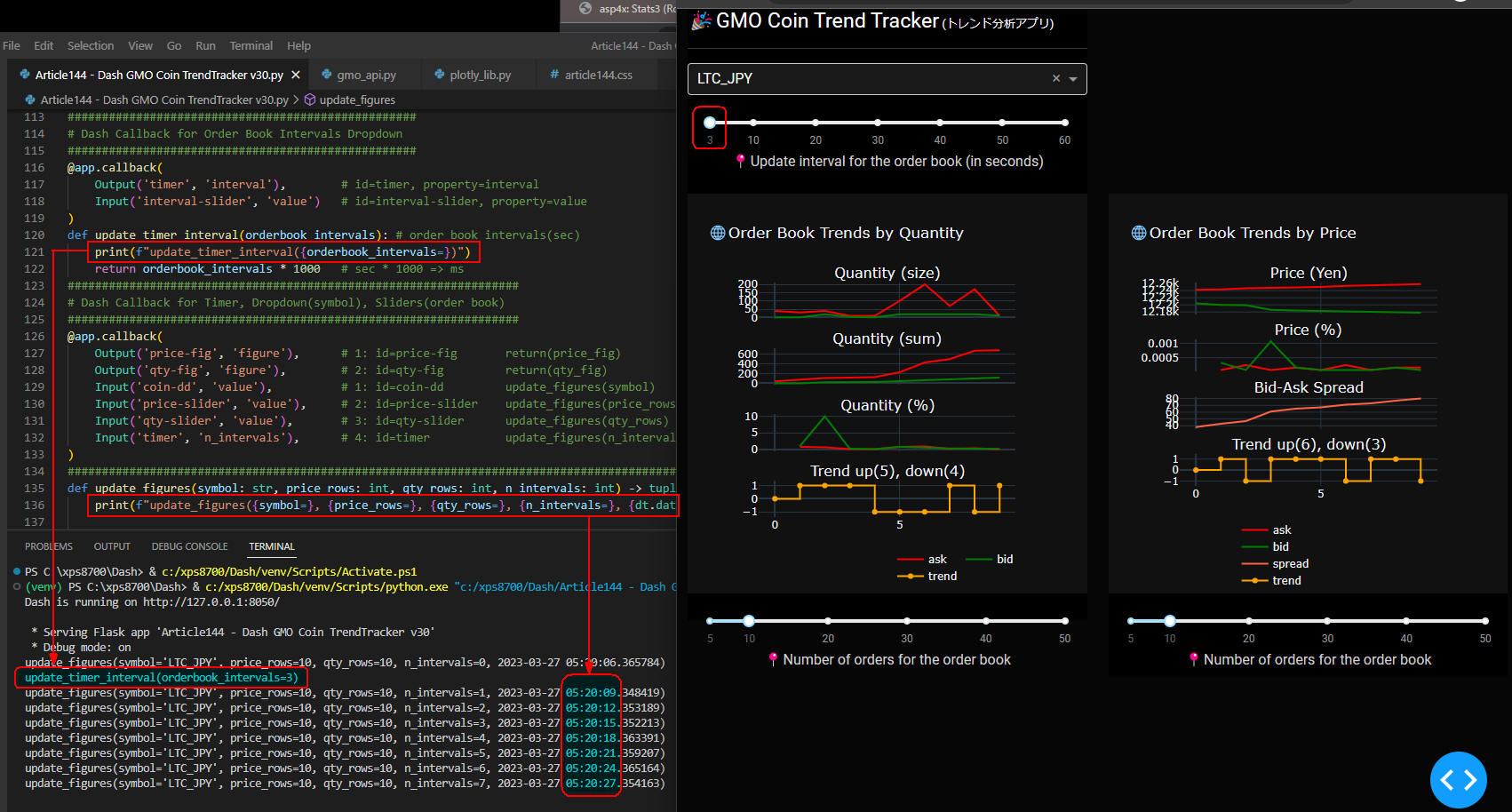The width and height of the screenshot is (1512, 812).
Task: Click the interval slider handle at 3
Action: click(710, 123)
